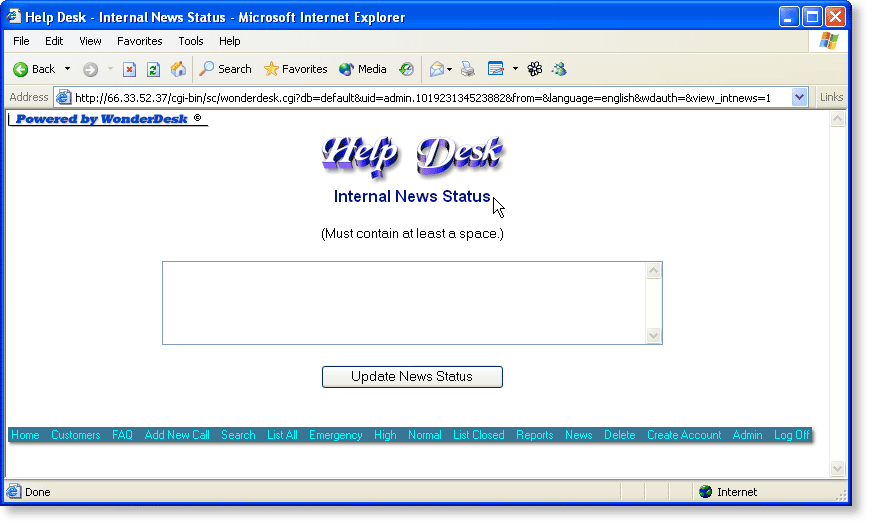Click the Edit page icon

[x=495, y=69]
